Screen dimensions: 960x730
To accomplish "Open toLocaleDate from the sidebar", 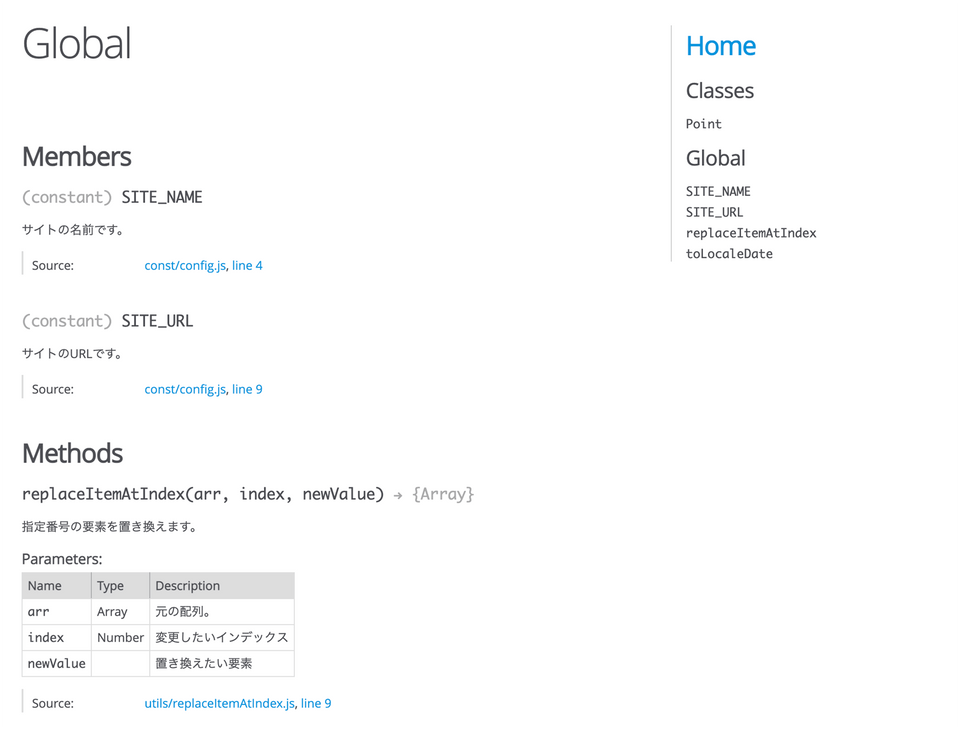I will pos(728,254).
